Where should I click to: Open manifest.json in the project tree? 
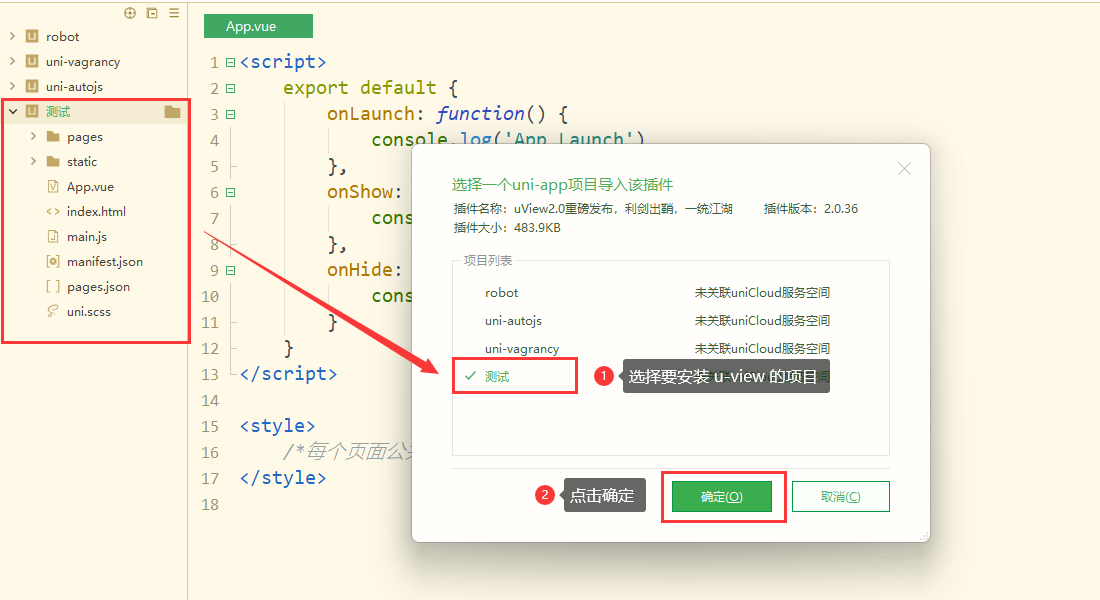click(105, 261)
